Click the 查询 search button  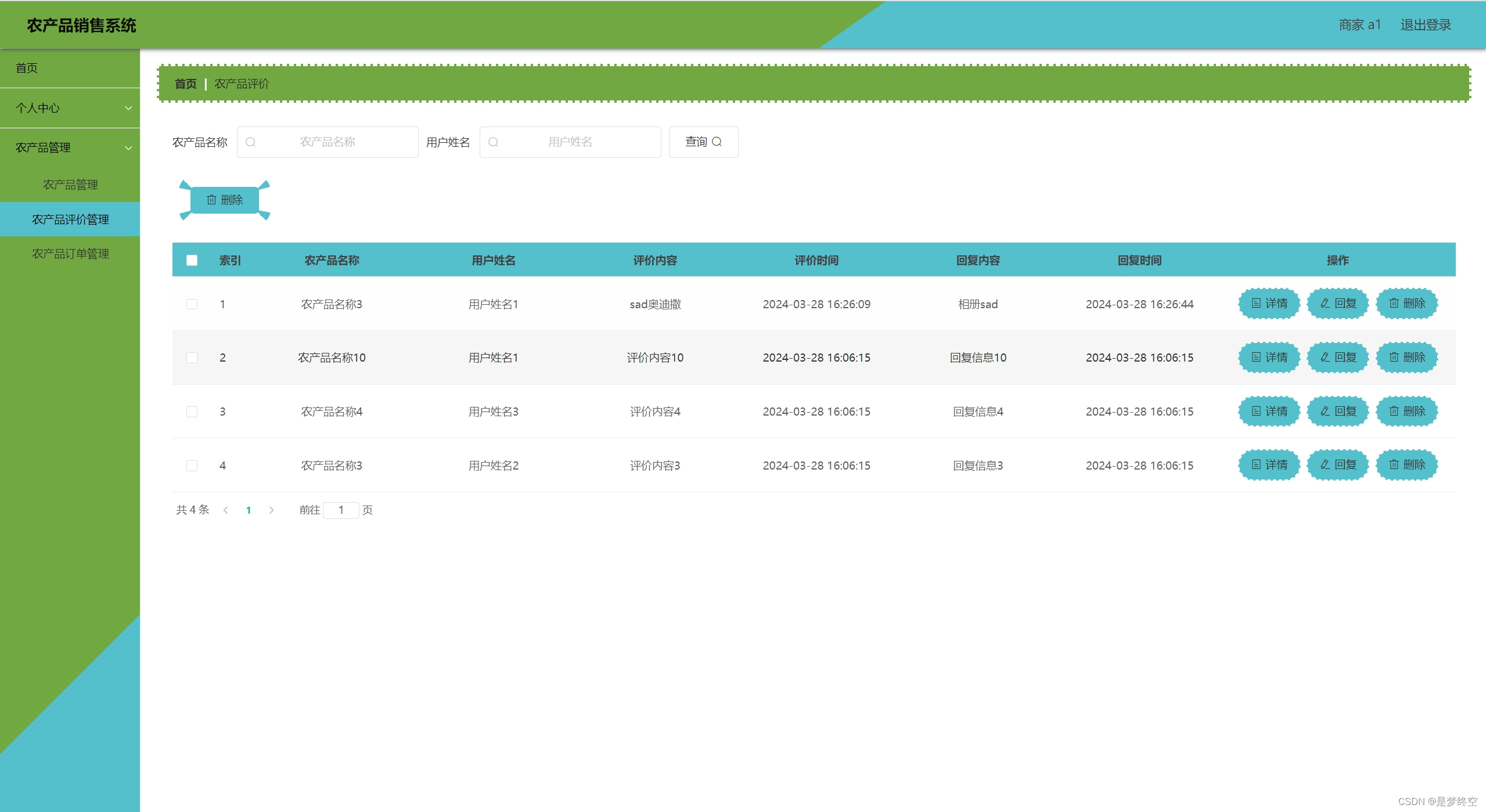tap(703, 142)
